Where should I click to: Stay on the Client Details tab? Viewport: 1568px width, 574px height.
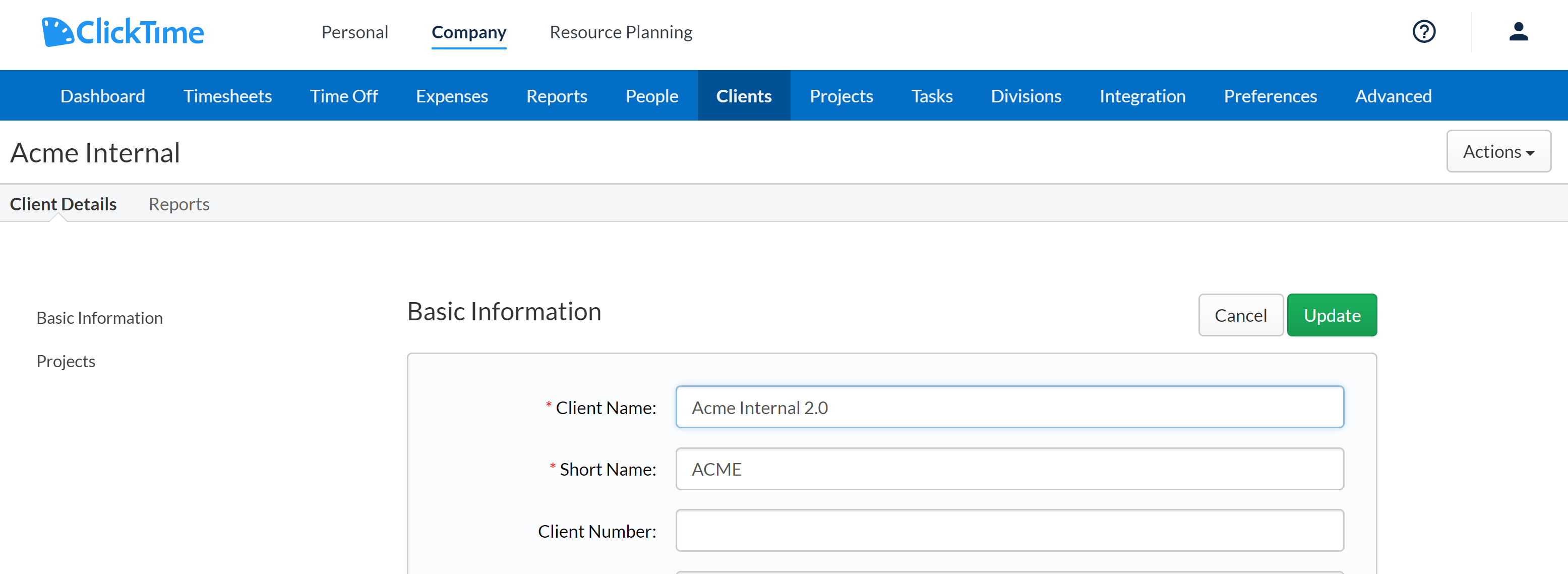64,204
